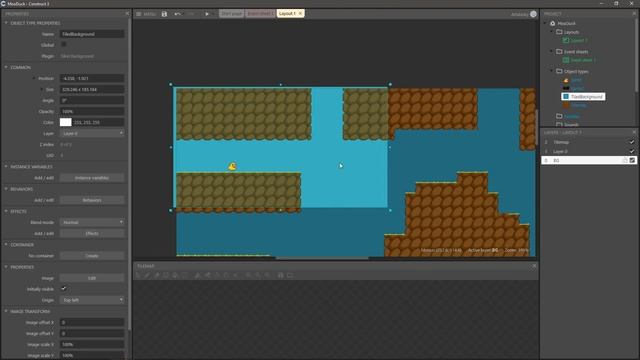Viewport: 640px width, 360px height.
Task: Open the Blend mode dropdown
Action: click(92, 222)
